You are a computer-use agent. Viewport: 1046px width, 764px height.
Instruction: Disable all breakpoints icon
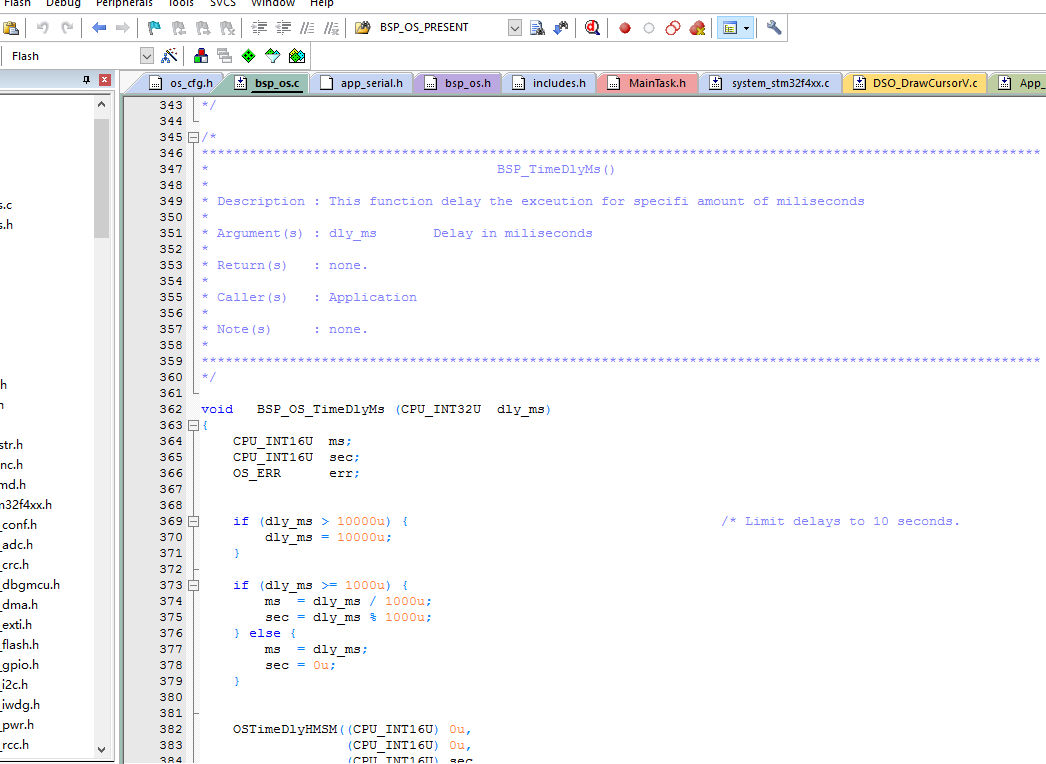(x=673, y=28)
